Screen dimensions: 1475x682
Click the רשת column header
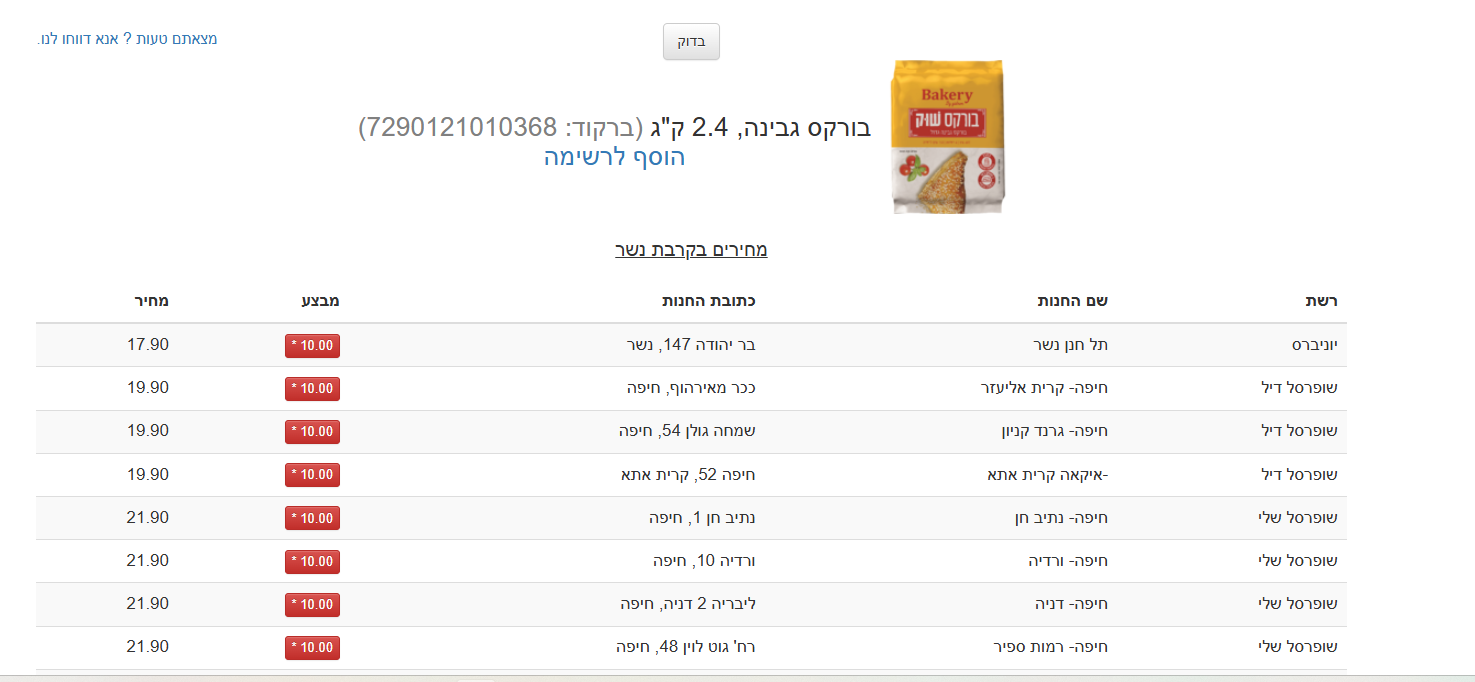(x=1325, y=299)
